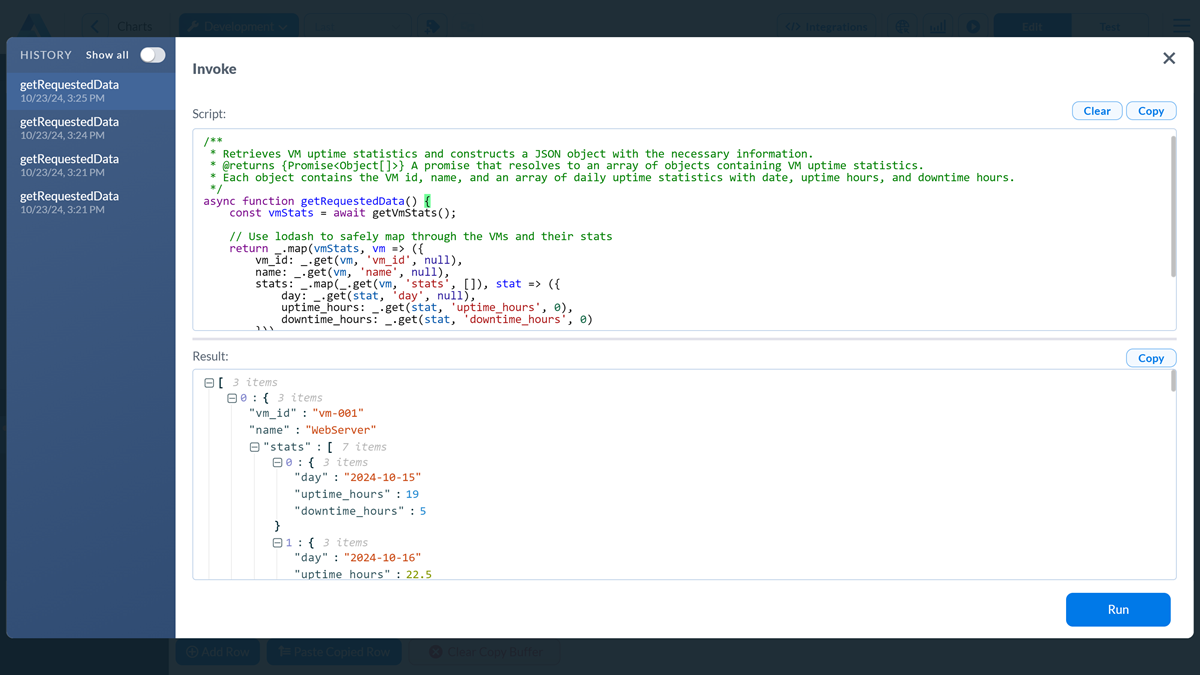Open the Integrations panel
This screenshot has height=675, width=1200.
[x=828, y=26]
